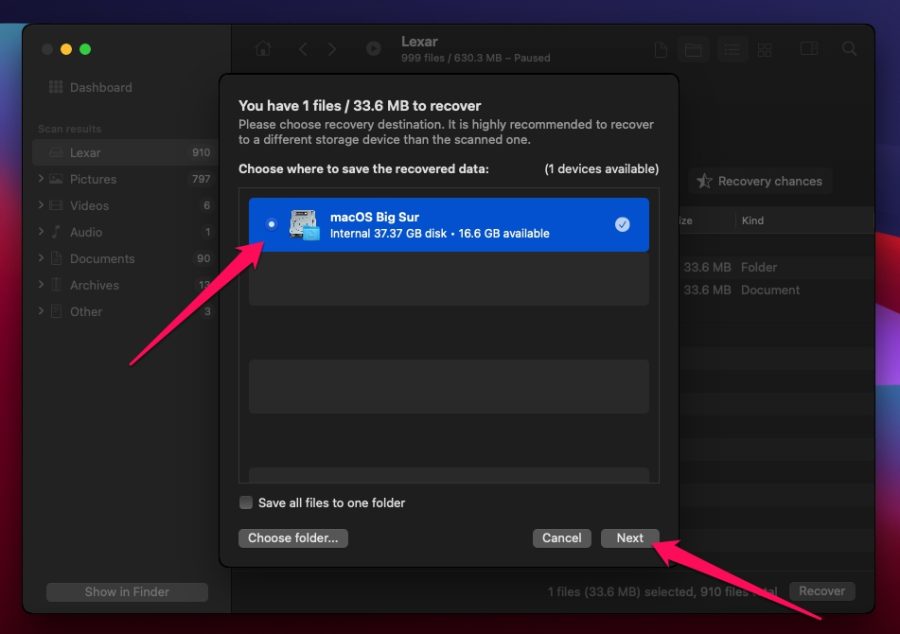Select Other category in sidebar
Viewport: 900px width, 634px height.
pos(125,311)
